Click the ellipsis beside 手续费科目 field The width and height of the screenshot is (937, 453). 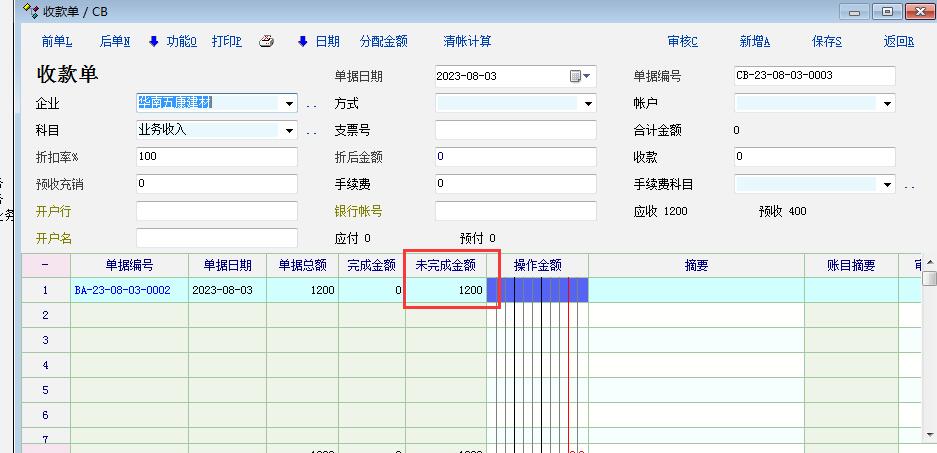pyautogui.click(x=909, y=185)
